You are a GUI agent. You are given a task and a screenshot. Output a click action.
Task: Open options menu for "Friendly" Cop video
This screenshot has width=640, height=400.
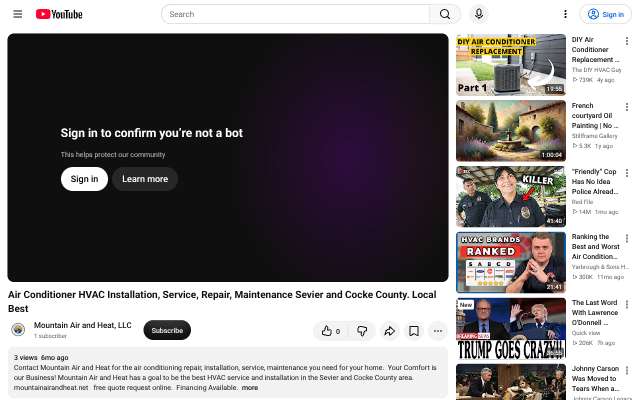(627, 173)
